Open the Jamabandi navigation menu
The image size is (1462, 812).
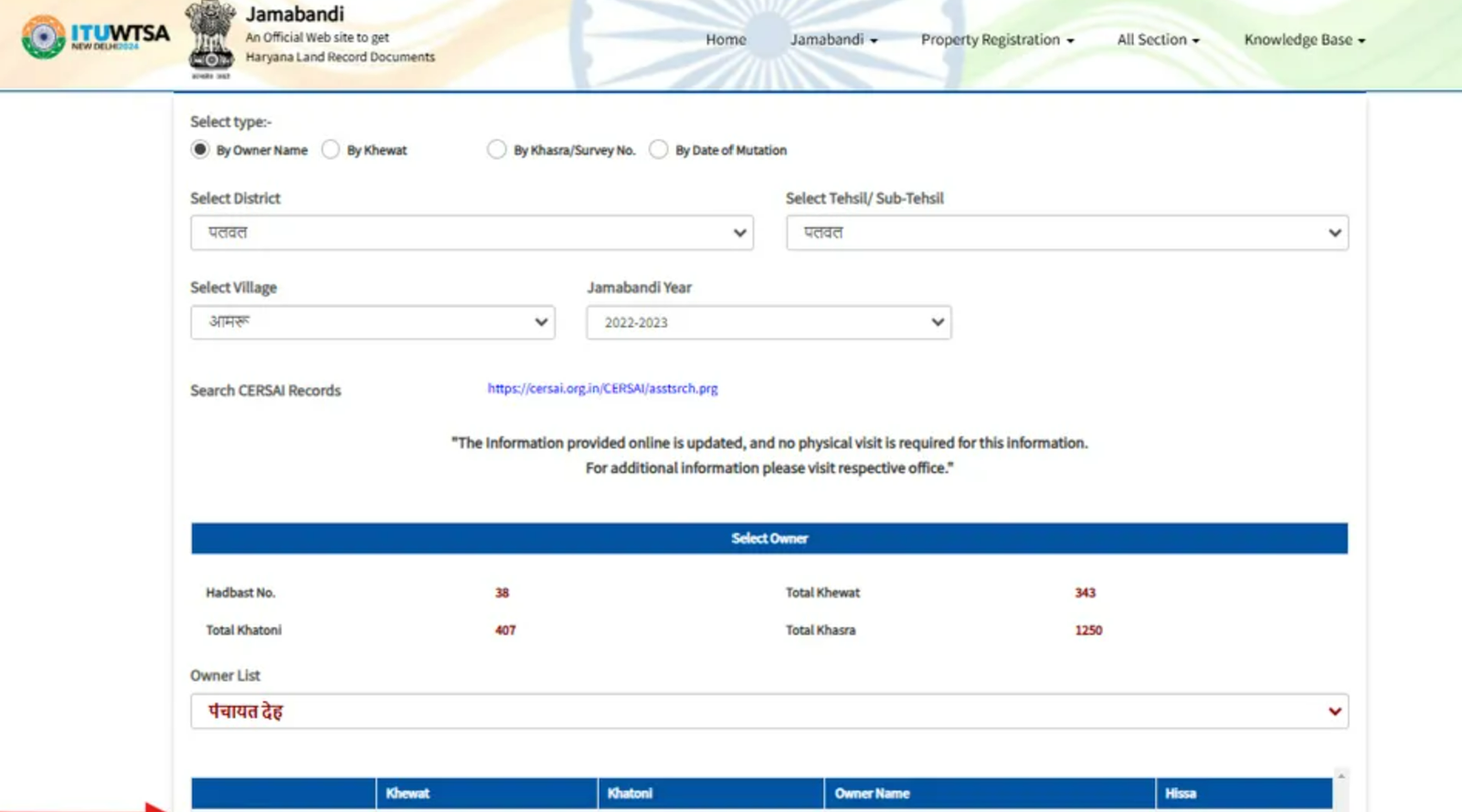tap(833, 40)
